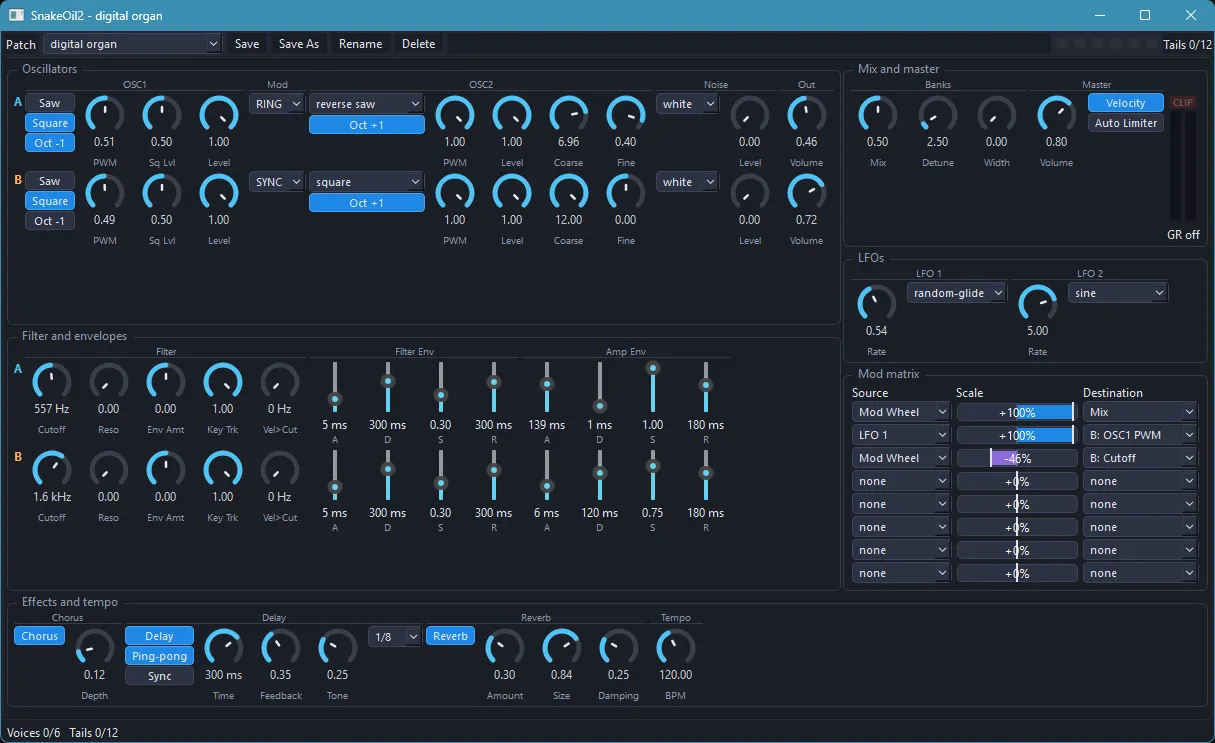Click the Tempo BPM knob

[676, 648]
